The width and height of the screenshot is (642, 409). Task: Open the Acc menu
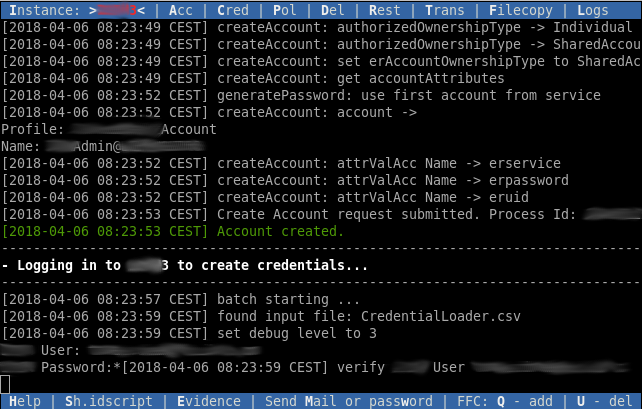(x=181, y=10)
